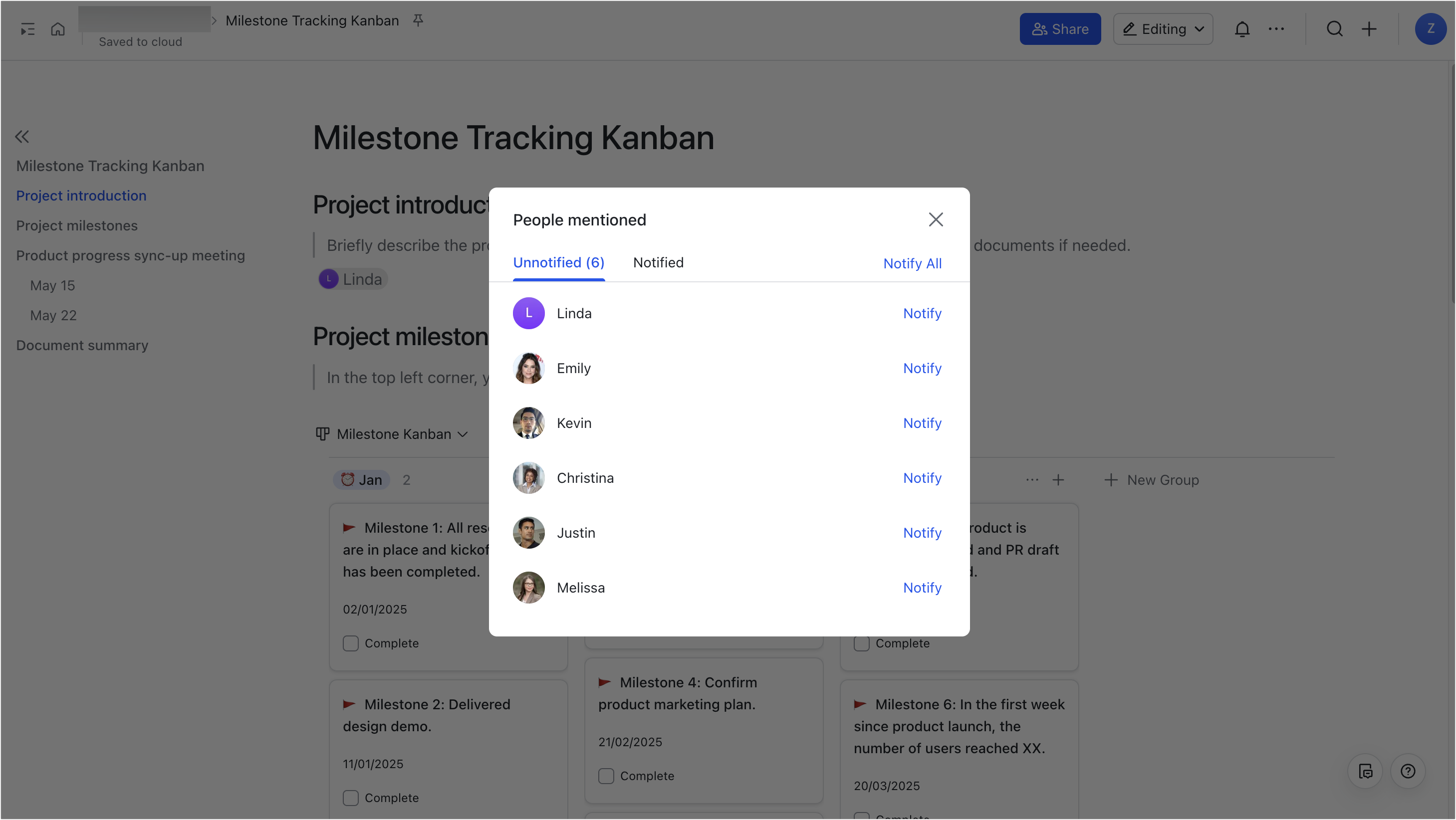Jump to Project introduction in the outline

tap(81, 196)
